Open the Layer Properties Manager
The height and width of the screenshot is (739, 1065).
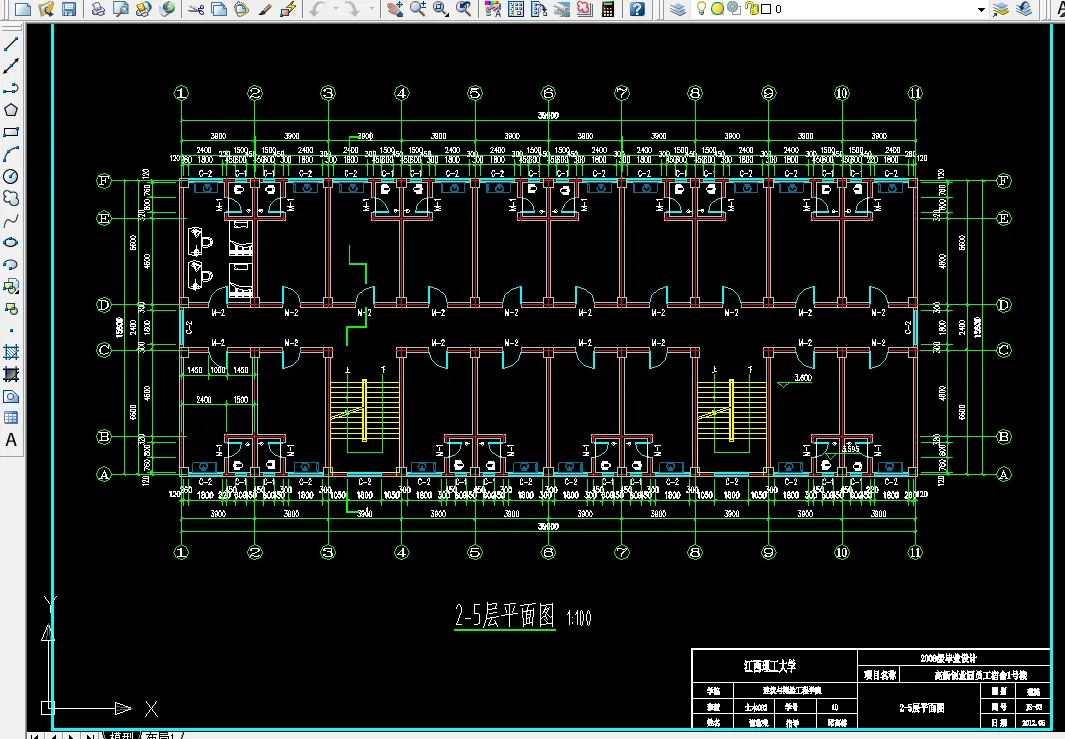coord(677,9)
